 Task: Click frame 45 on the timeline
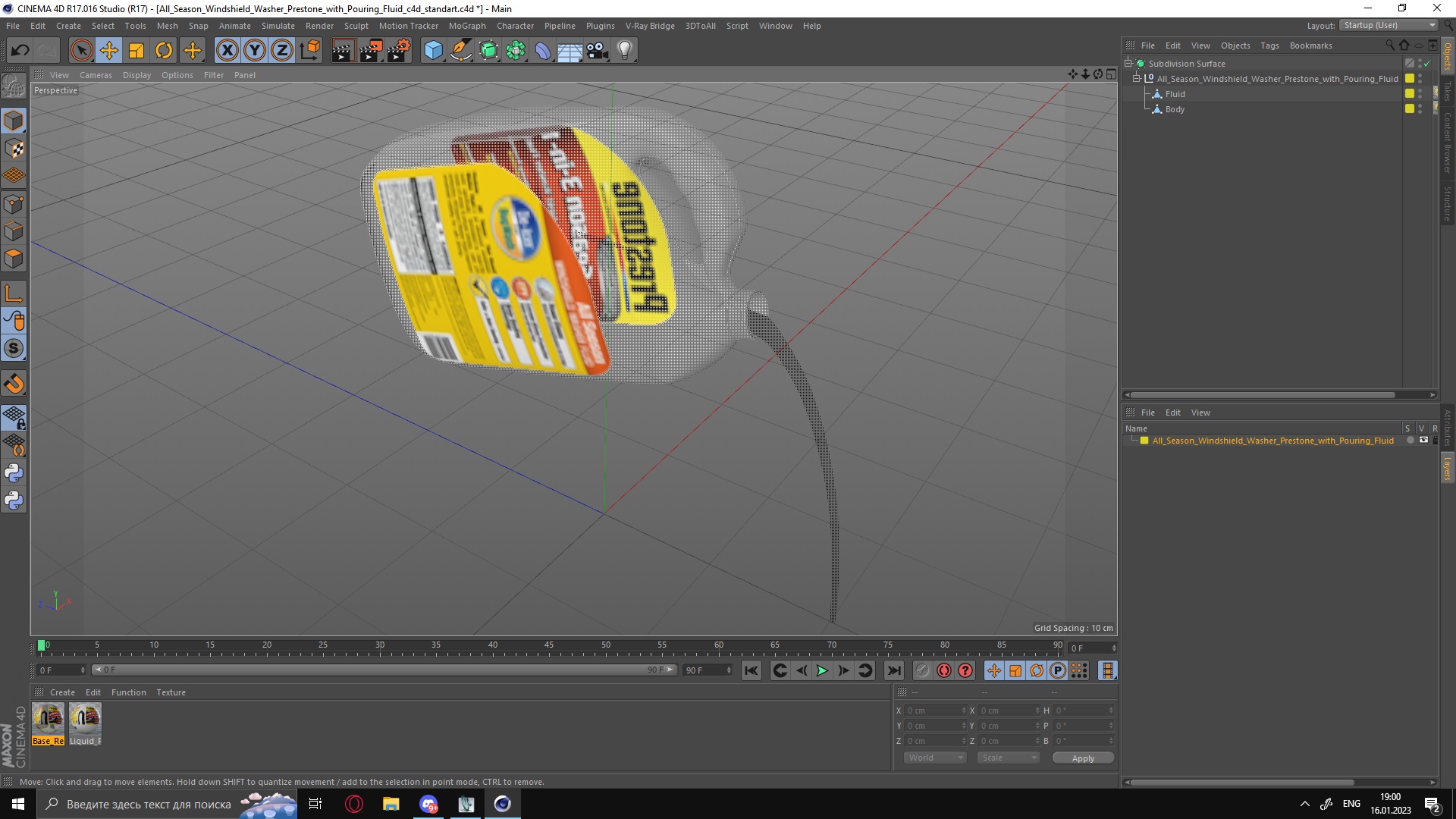click(x=549, y=647)
